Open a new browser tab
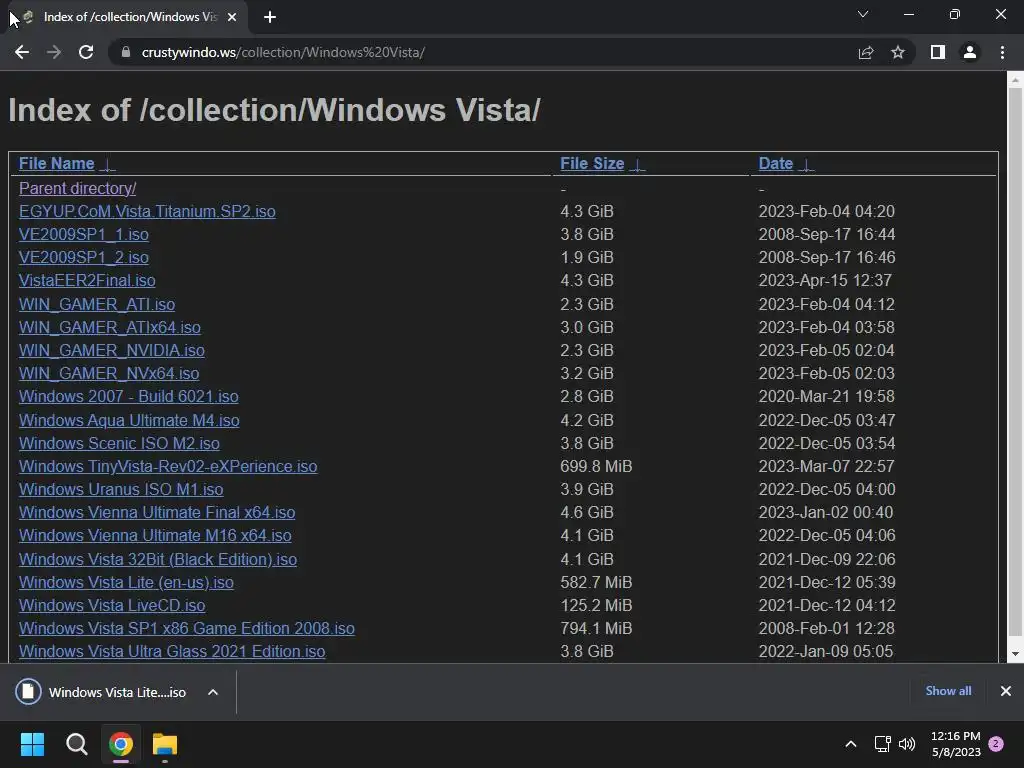 [x=270, y=17]
